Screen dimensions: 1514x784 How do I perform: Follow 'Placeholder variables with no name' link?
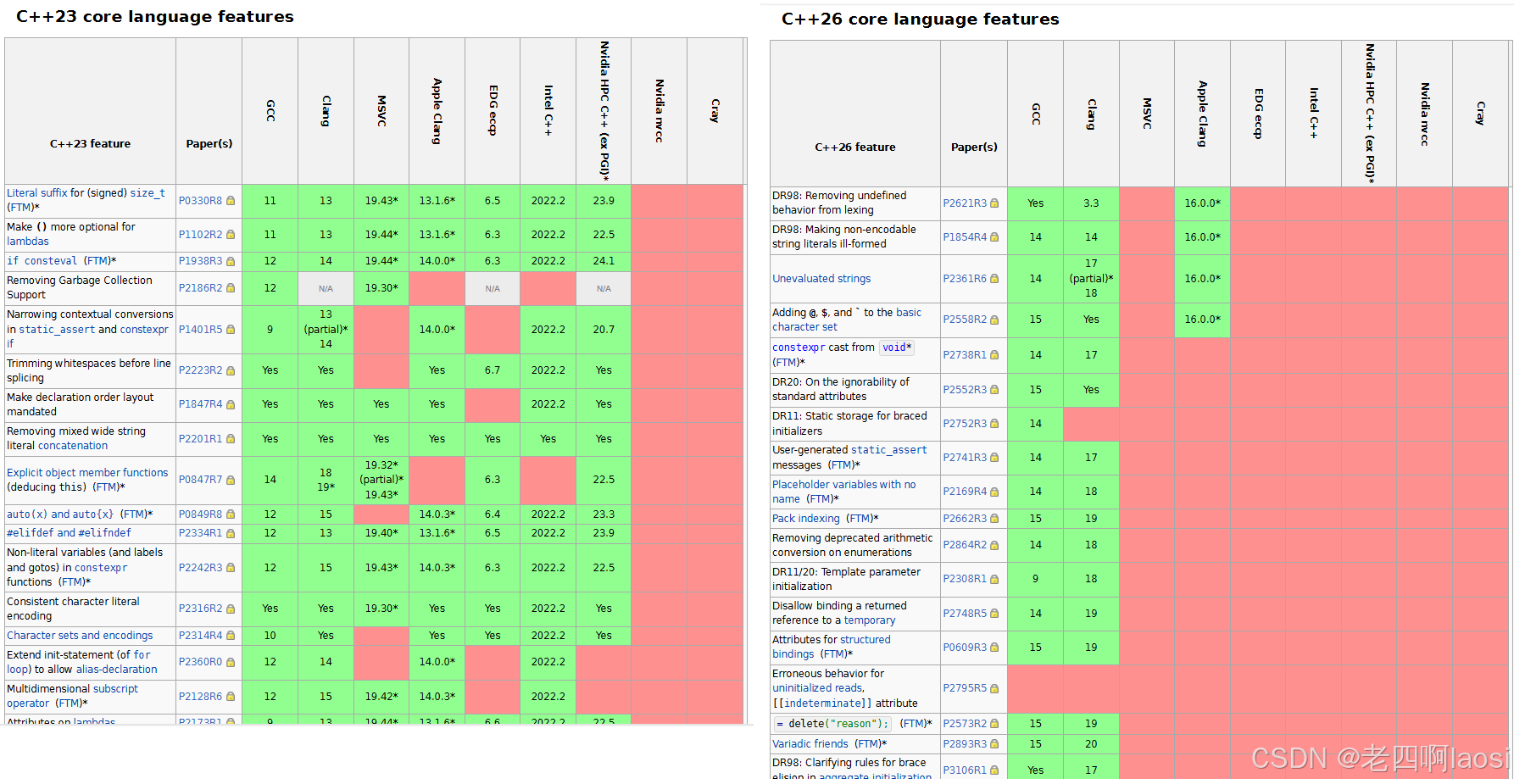click(x=843, y=492)
